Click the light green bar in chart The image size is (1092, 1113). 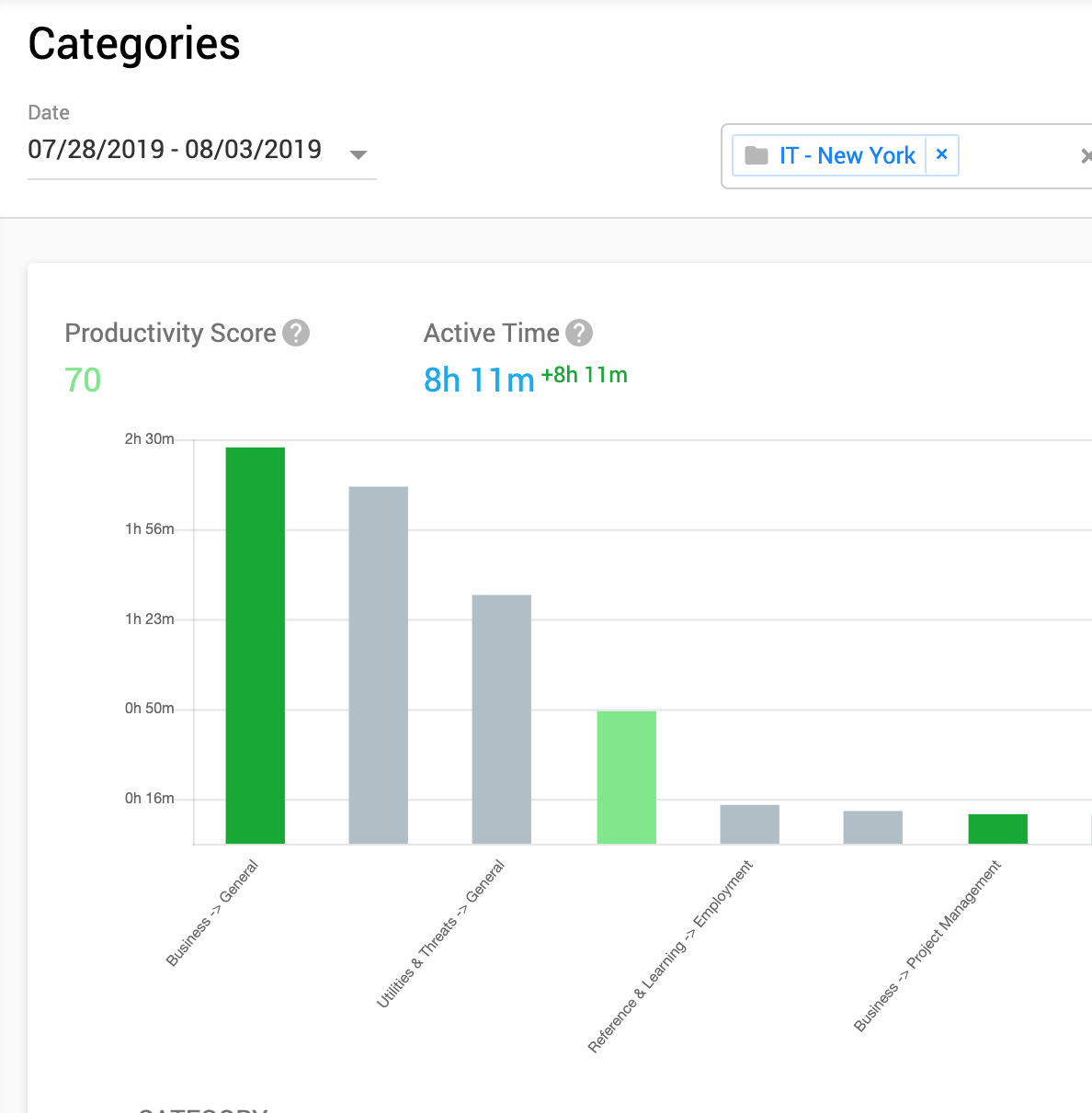[627, 777]
